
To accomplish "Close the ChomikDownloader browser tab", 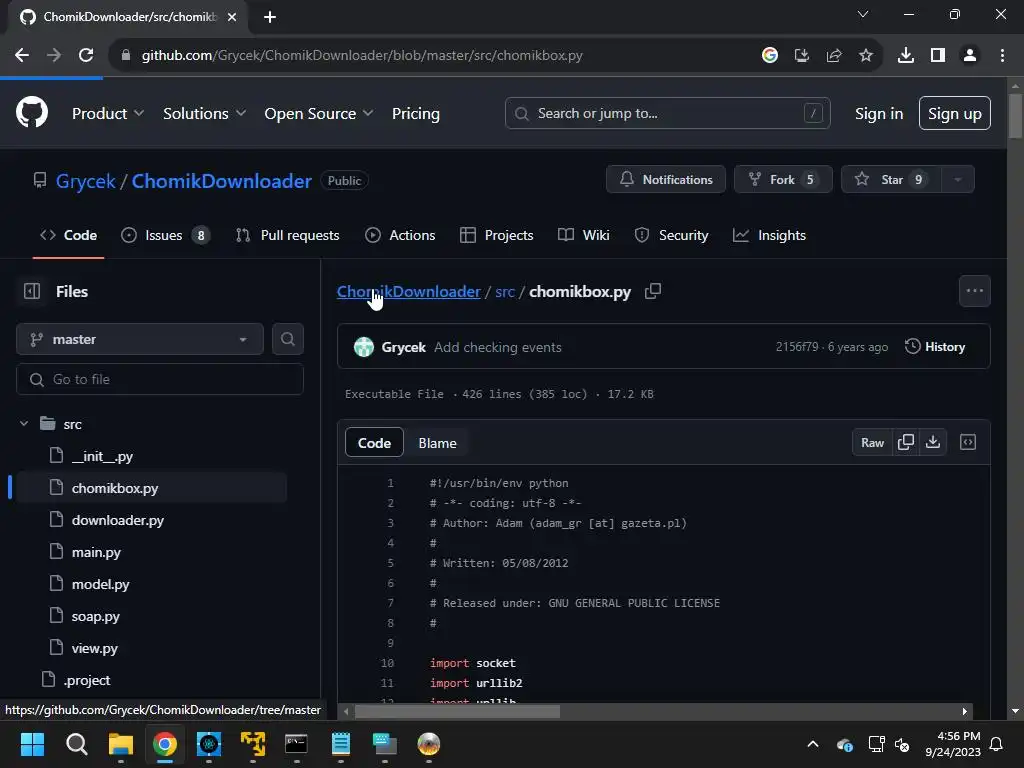I will [x=232, y=17].
